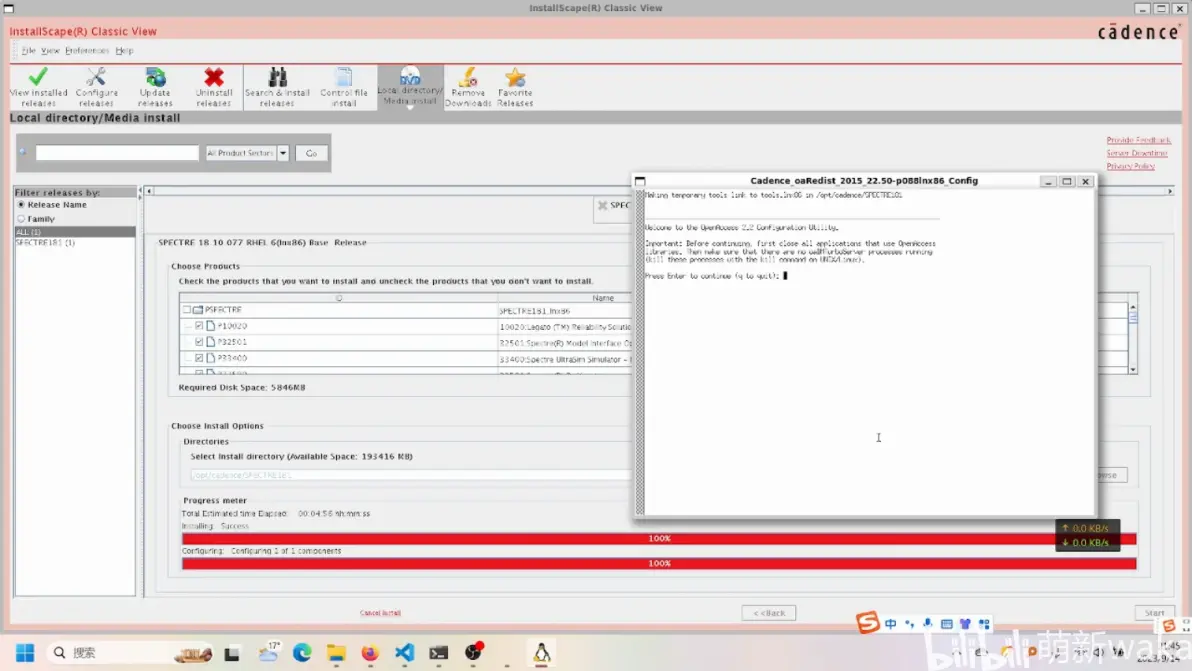The height and width of the screenshot is (671, 1192).
Task: Open Search & Install releases
Action: pyautogui.click(x=277, y=87)
